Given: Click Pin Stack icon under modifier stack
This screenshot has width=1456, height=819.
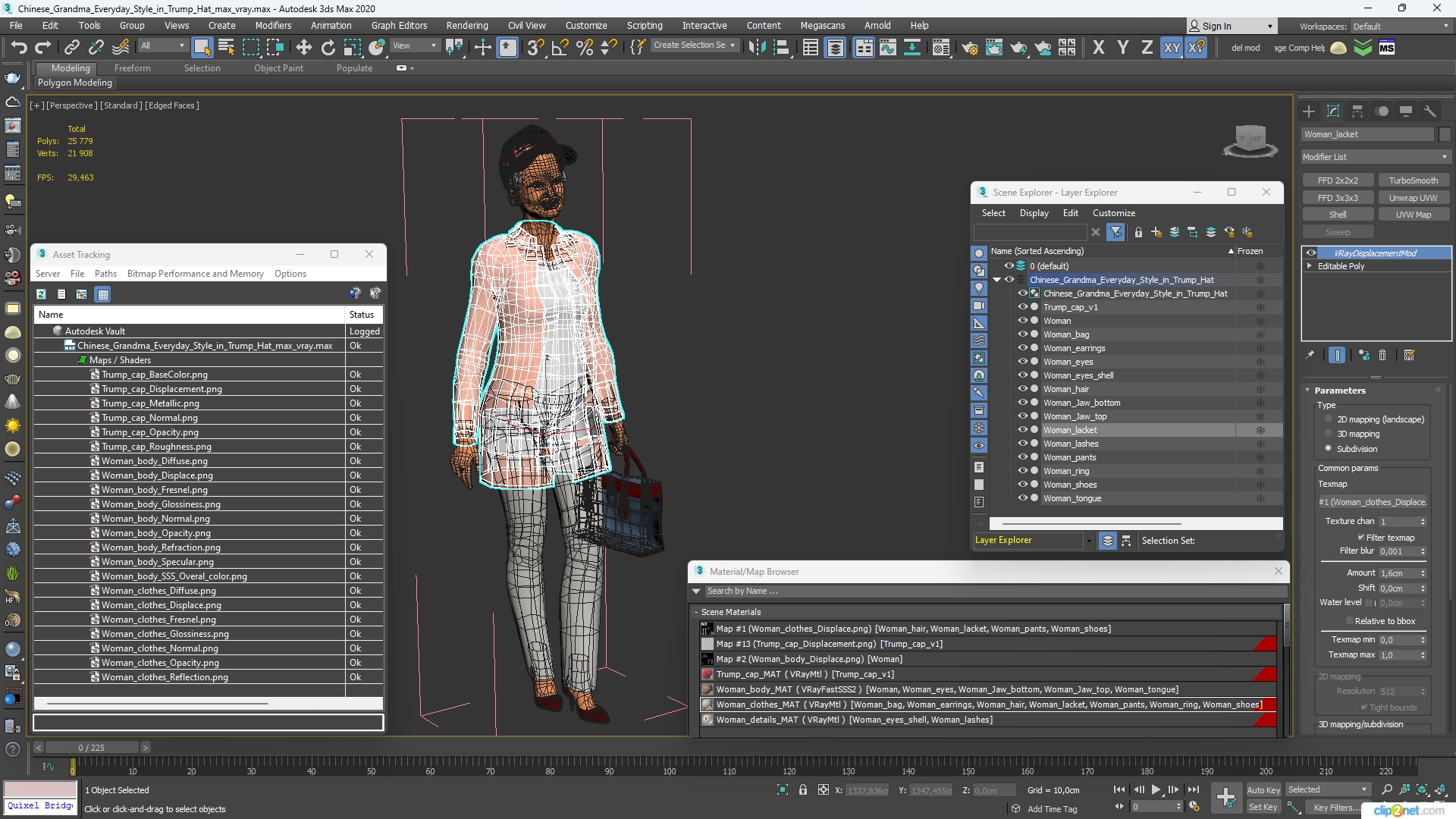Looking at the screenshot, I should point(1310,355).
